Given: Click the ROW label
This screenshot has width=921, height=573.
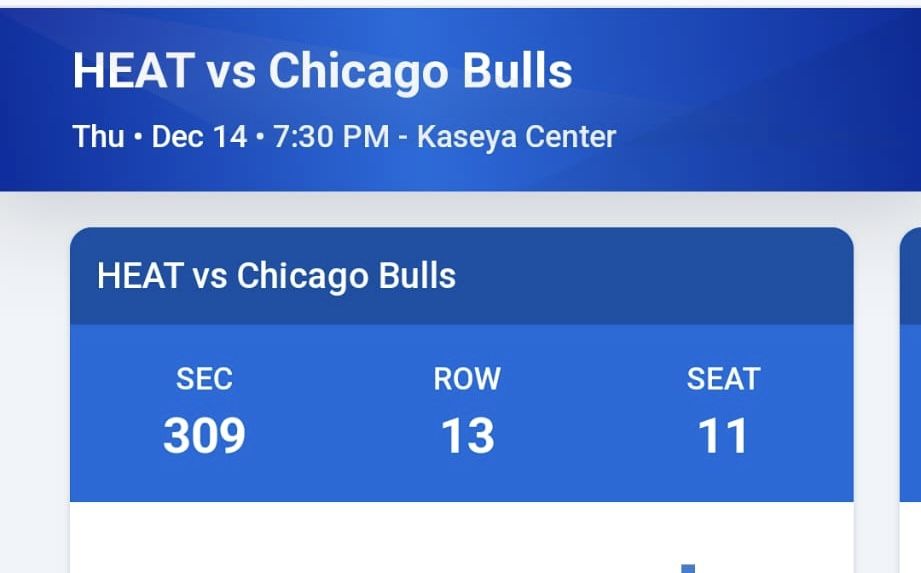Looking at the screenshot, I should pos(467,379).
